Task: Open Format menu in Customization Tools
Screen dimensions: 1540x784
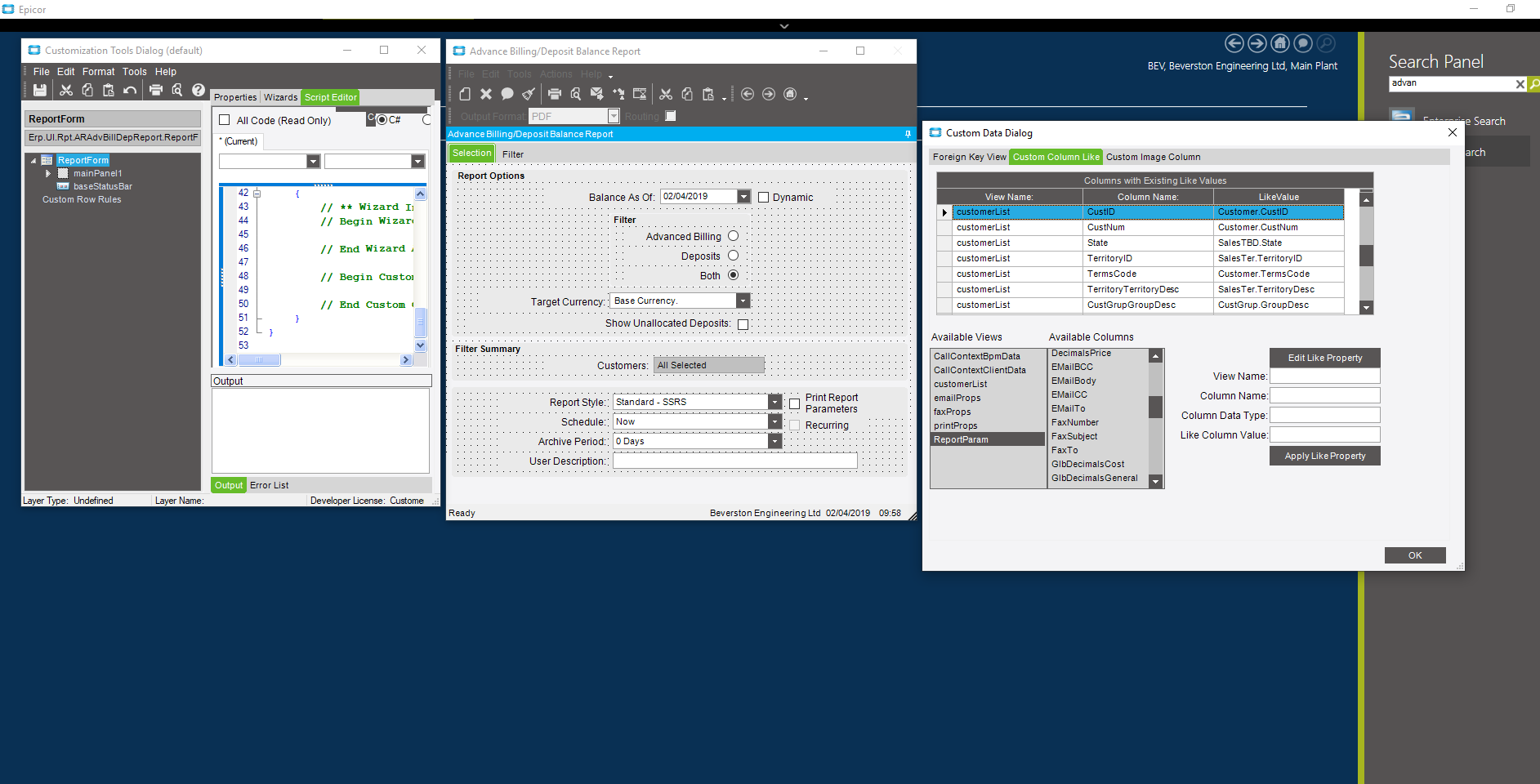Action: point(98,72)
